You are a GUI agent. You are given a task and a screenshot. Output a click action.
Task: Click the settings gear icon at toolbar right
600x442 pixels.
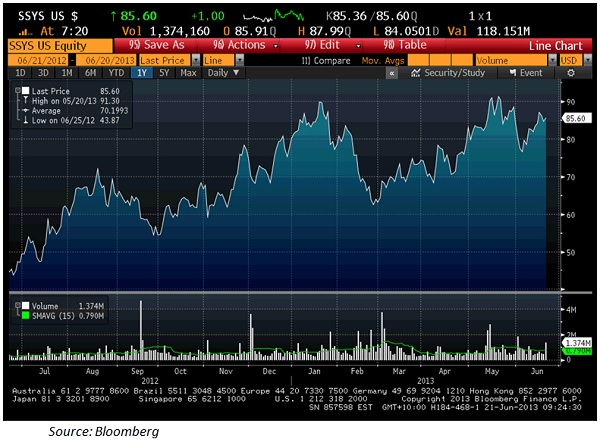(573, 74)
